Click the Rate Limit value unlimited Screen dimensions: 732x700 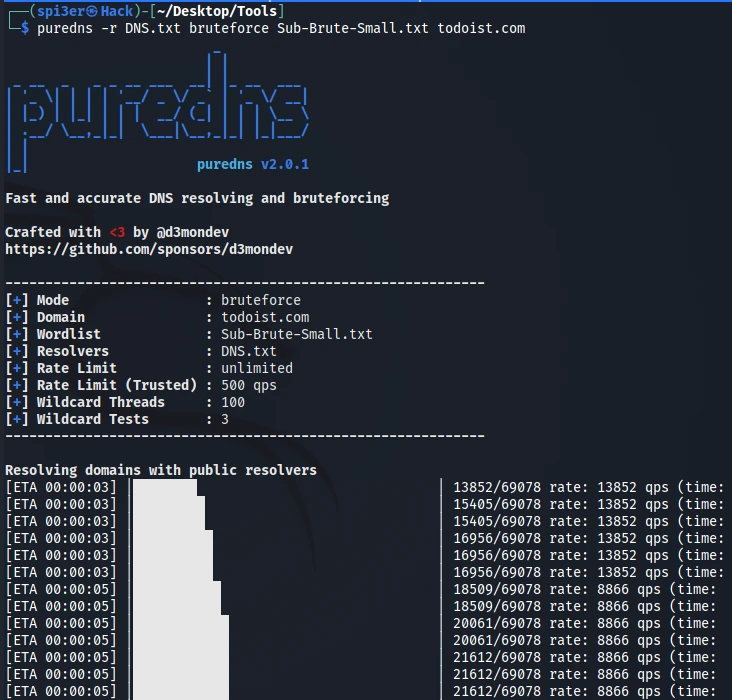257,368
